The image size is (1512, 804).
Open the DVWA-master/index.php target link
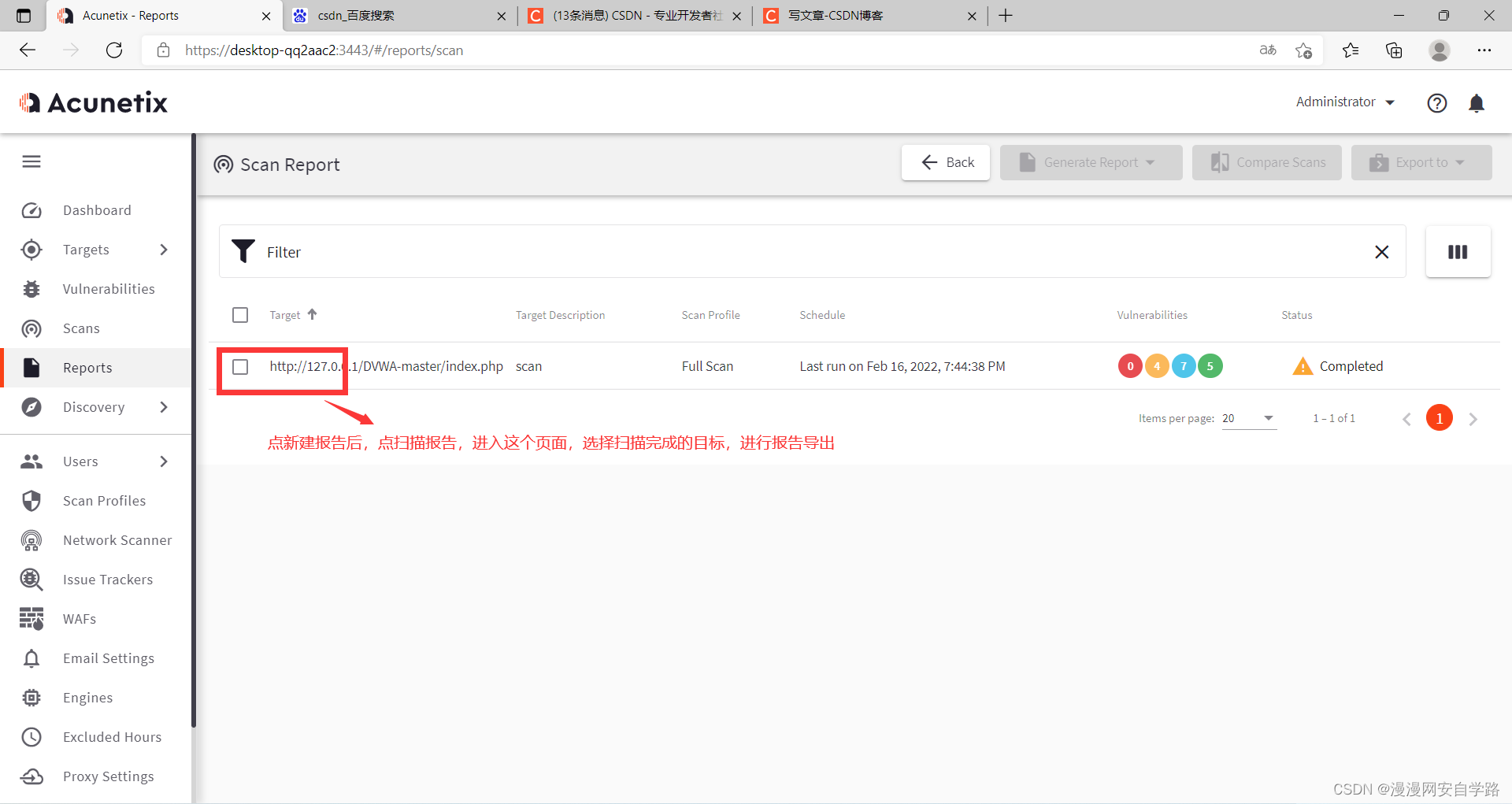386,367
